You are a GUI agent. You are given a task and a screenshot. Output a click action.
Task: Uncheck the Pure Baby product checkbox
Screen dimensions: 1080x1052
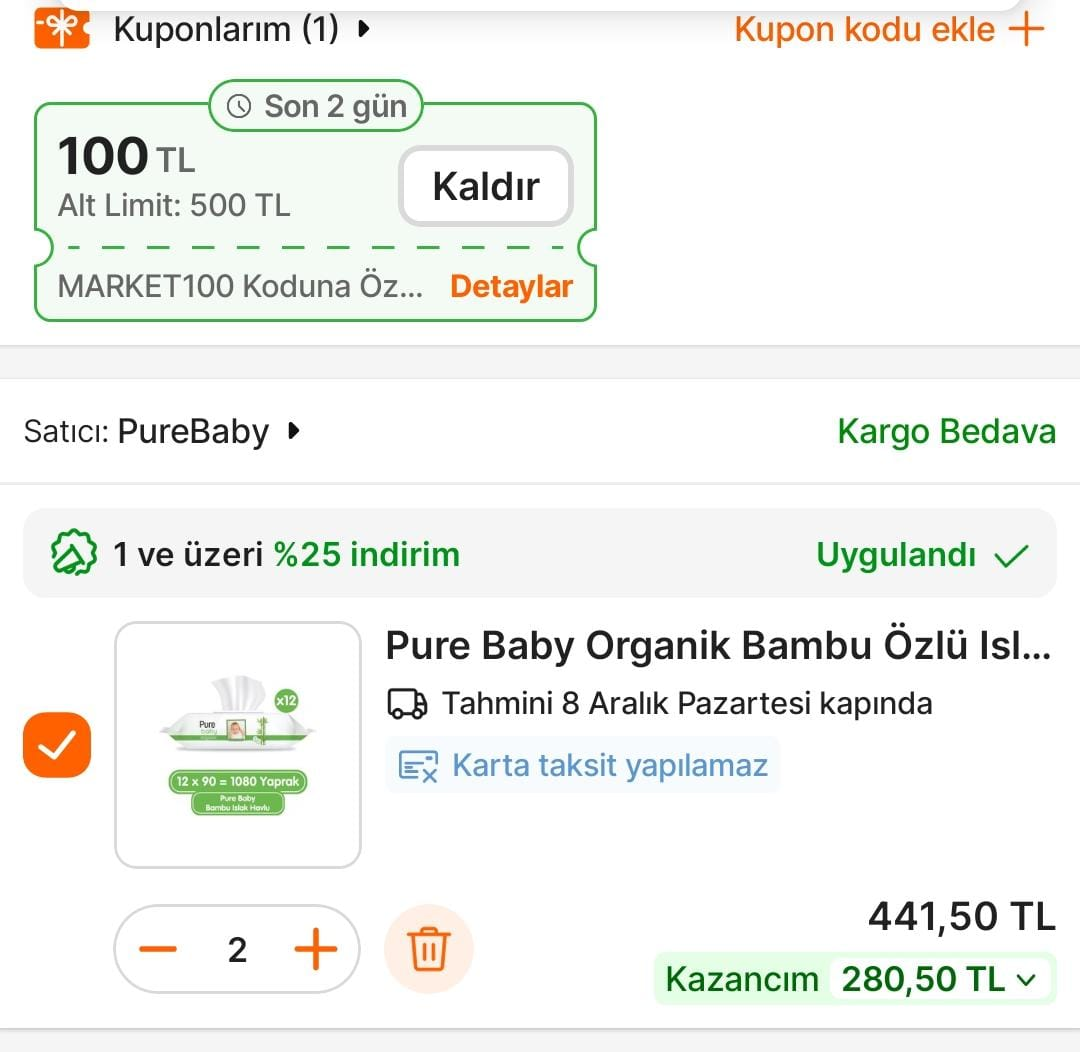tap(57, 745)
